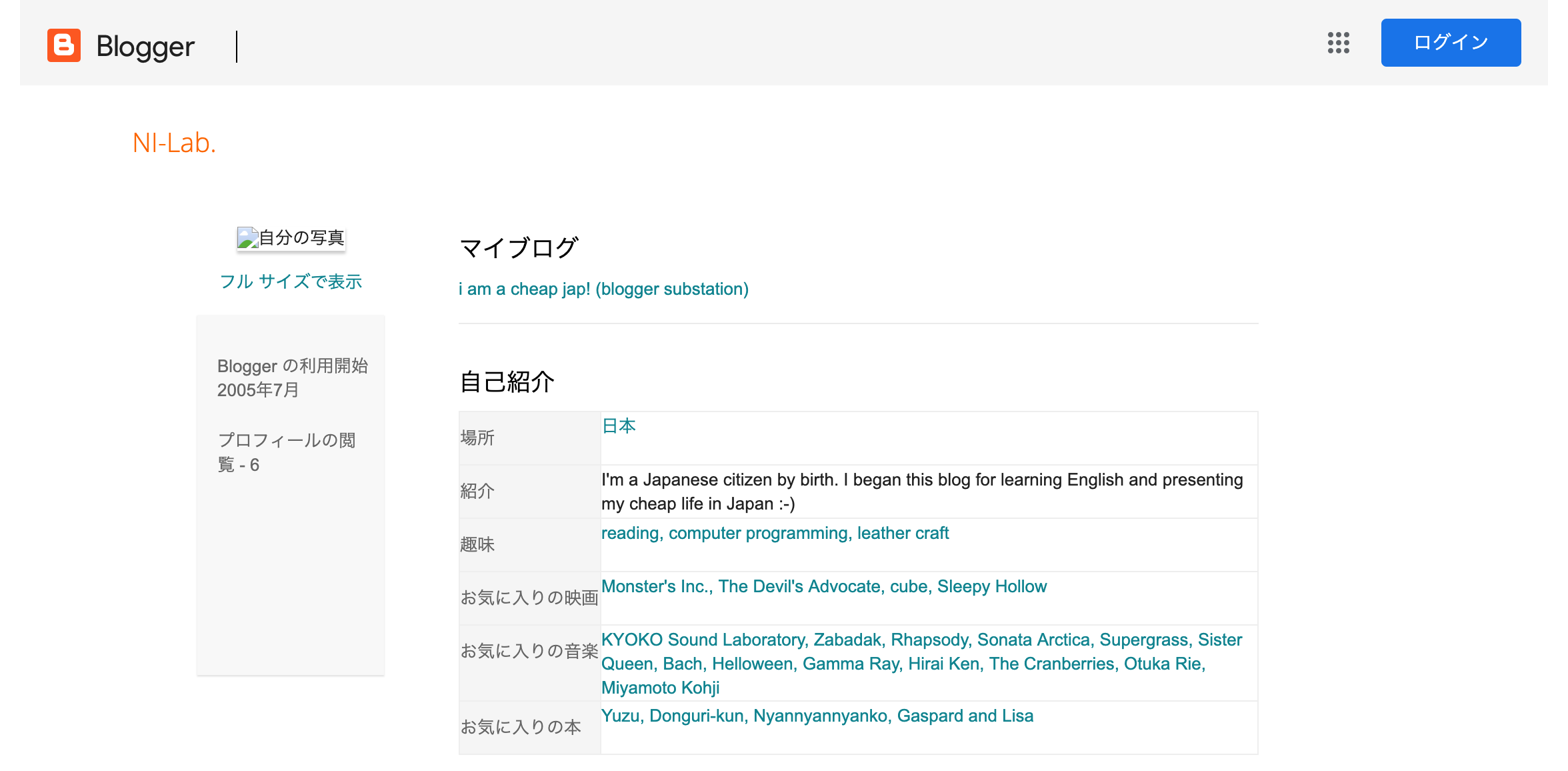Click the cube movie link
Image resolution: width=1568 pixels, height=771 pixels.
909,586
